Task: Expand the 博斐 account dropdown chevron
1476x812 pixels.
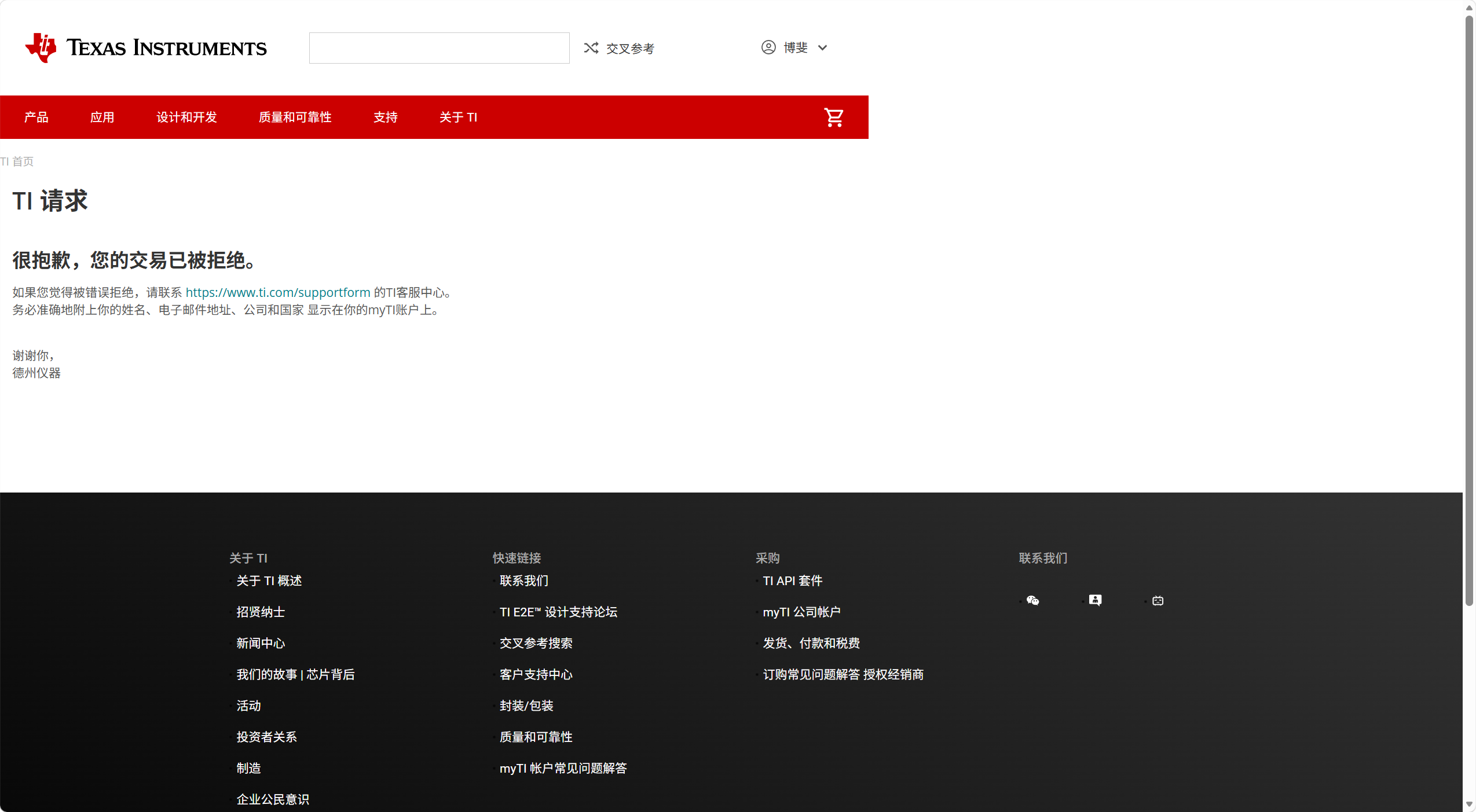Action: tap(822, 48)
